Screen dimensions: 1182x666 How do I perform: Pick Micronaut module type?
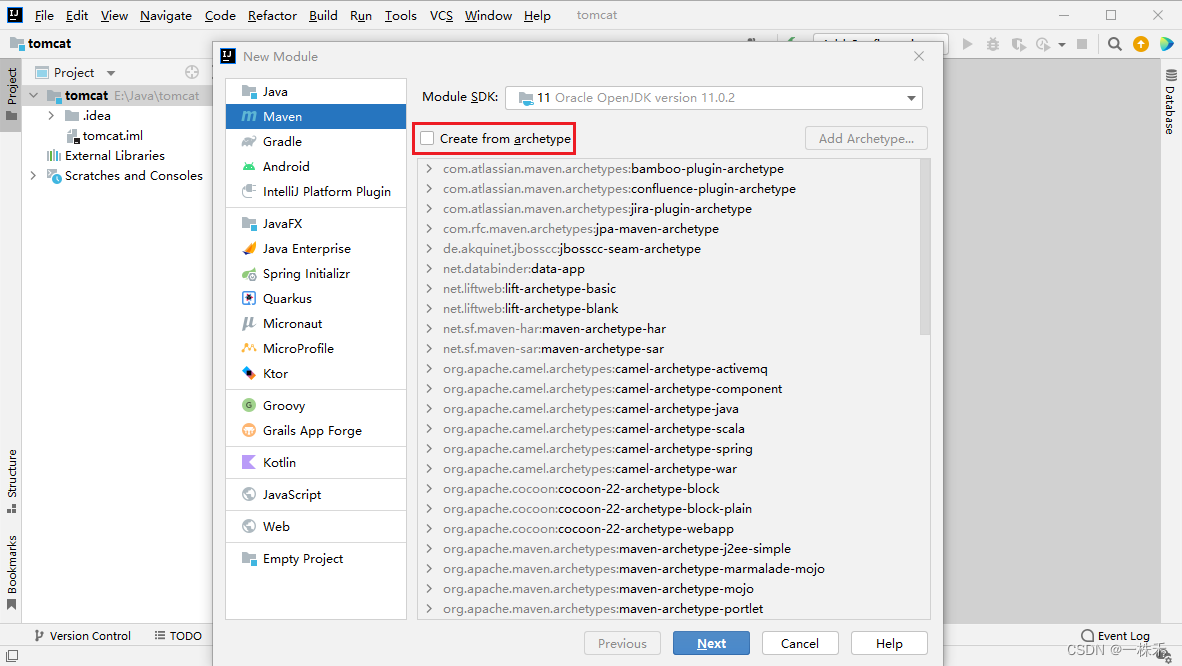tap(316, 323)
